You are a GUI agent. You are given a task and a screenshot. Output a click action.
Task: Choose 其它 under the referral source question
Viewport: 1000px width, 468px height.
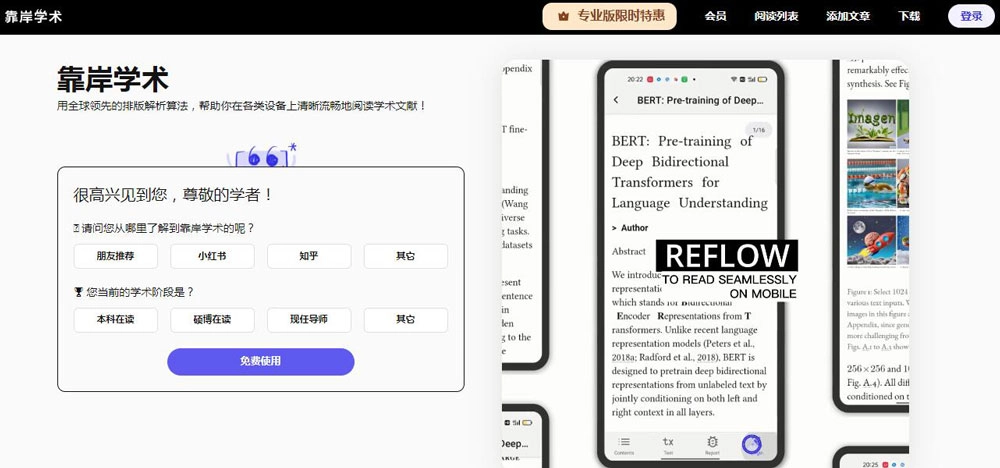click(x=406, y=256)
